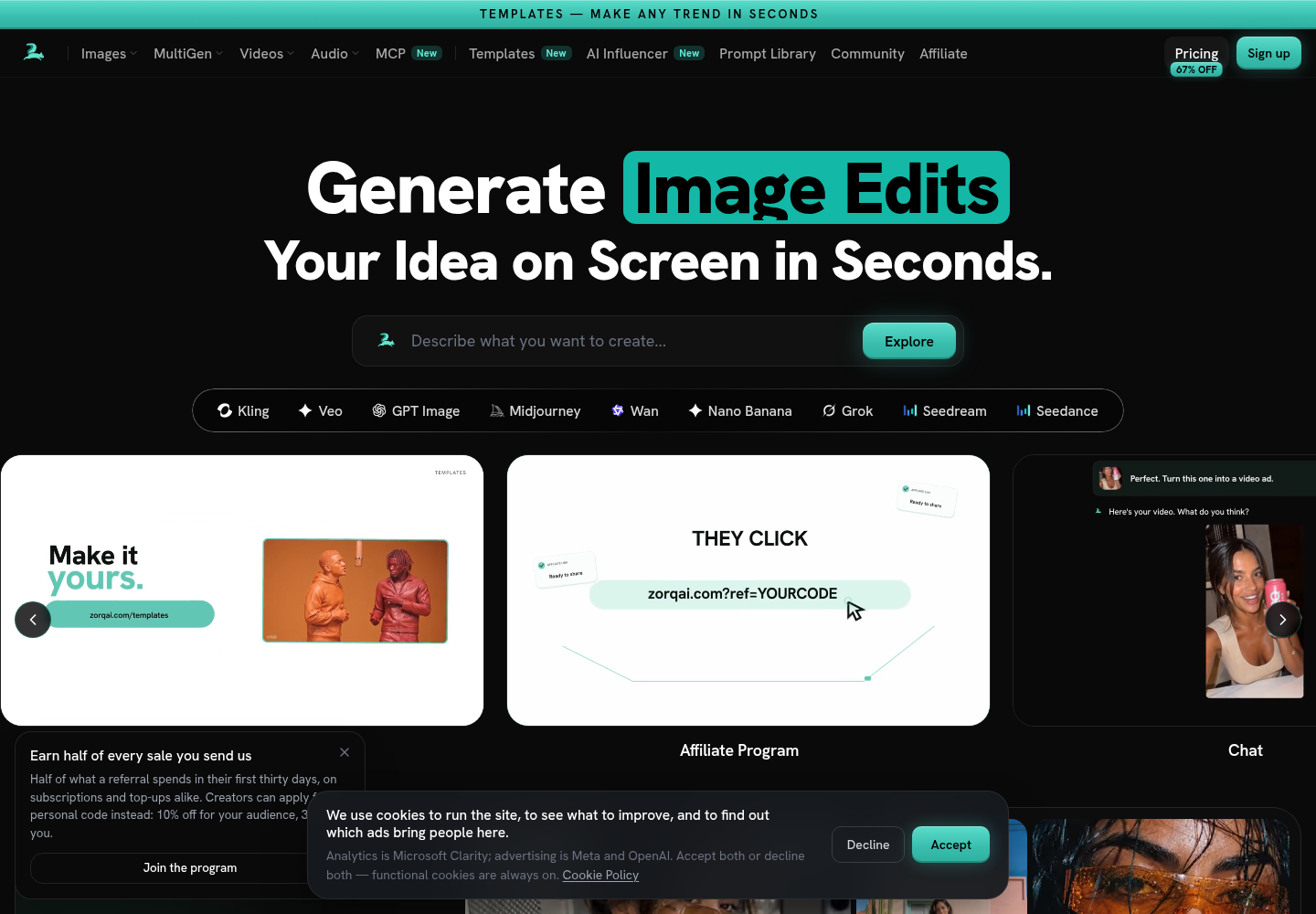Viewport: 1316px width, 914px height.
Task: Click the top banner Templates announcement
Action: coord(649,14)
